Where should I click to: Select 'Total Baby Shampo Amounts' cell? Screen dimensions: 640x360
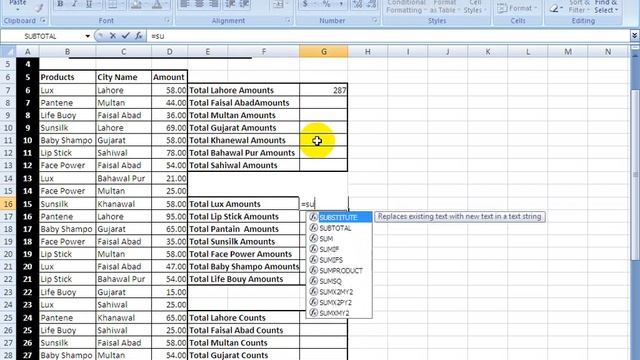244,267
